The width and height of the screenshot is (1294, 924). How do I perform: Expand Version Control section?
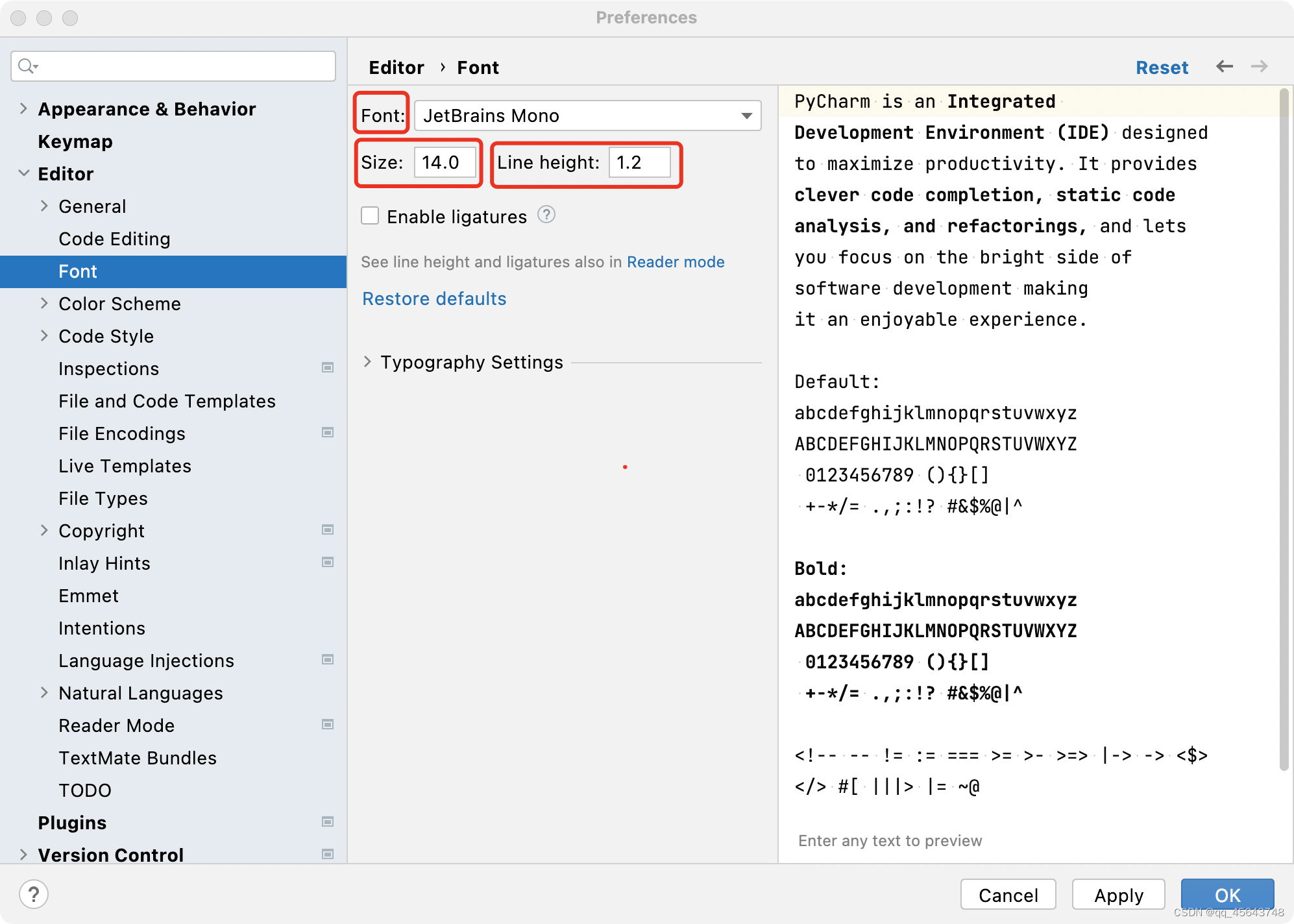point(23,855)
